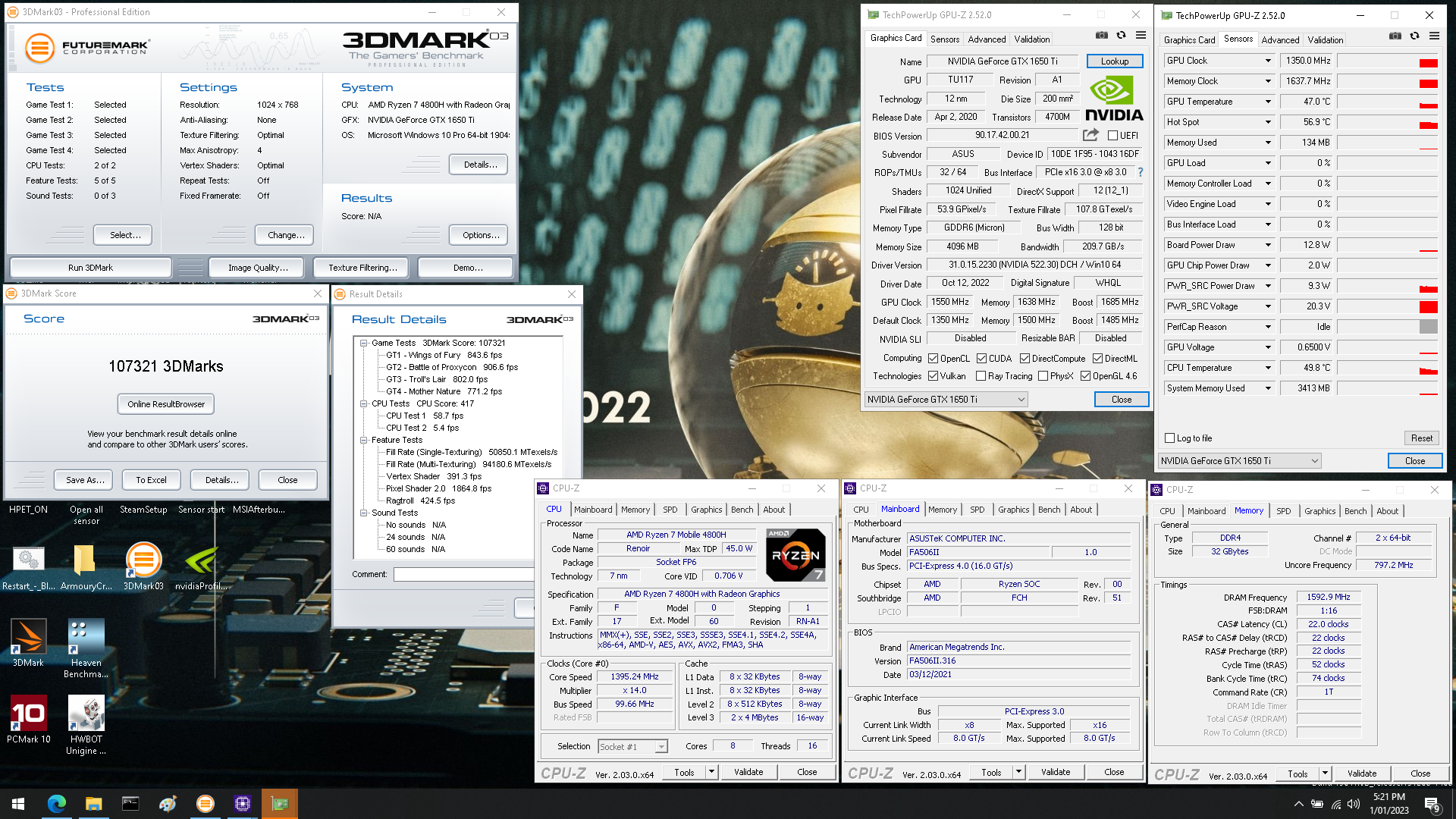Click GPU-Z green icon in taskbar
This screenshot has width=1456, height=819.
click(279, 804)
